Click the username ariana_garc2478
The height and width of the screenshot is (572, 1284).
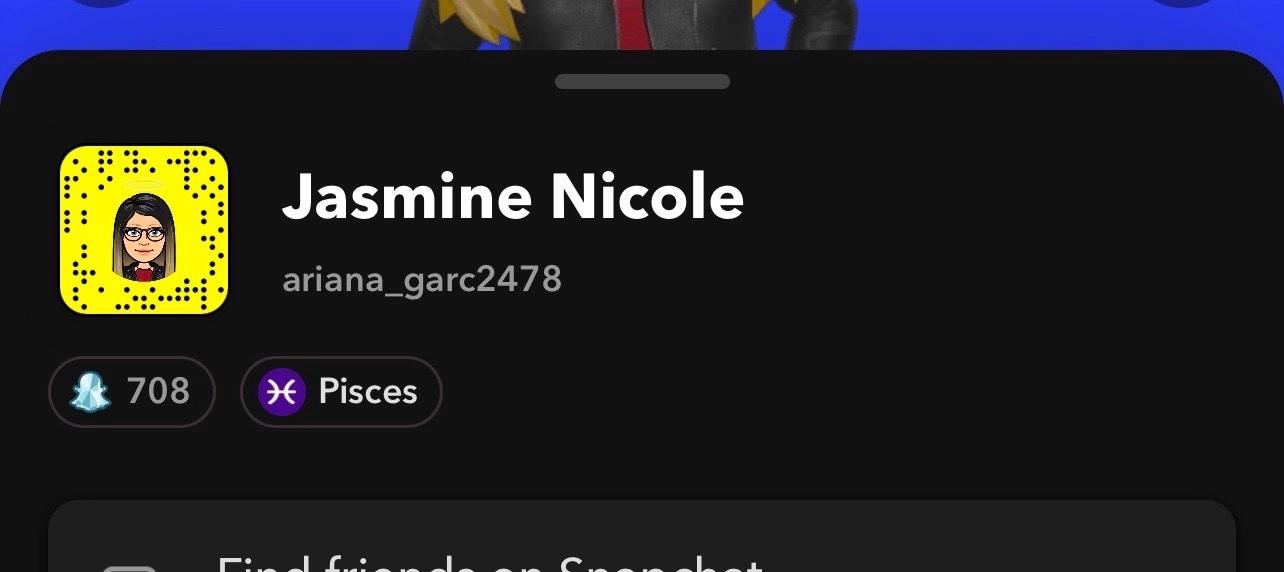(x=422, y=279)
